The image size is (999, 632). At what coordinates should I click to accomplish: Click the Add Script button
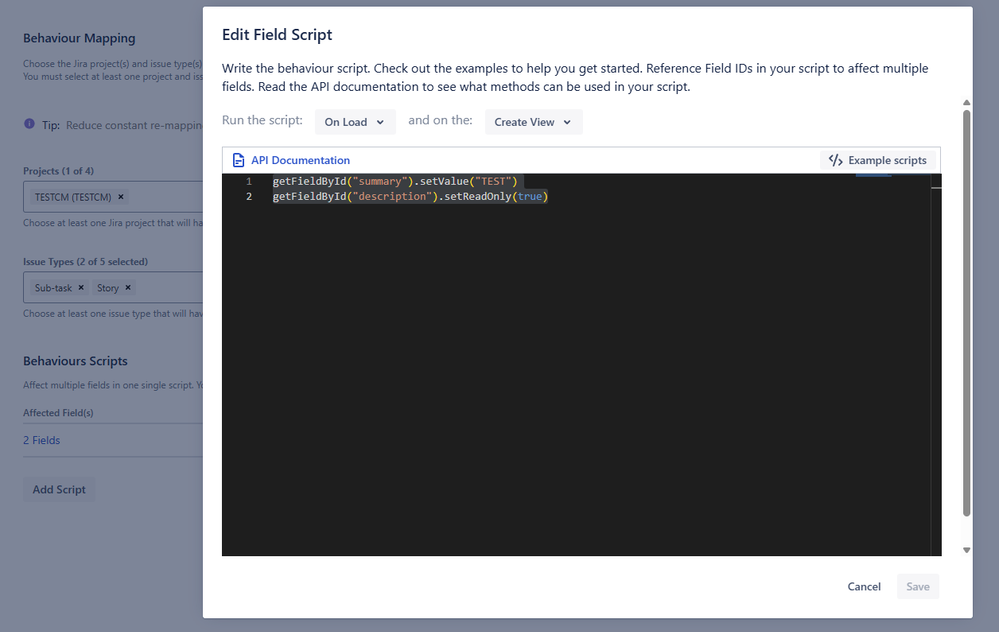[59, 489]
